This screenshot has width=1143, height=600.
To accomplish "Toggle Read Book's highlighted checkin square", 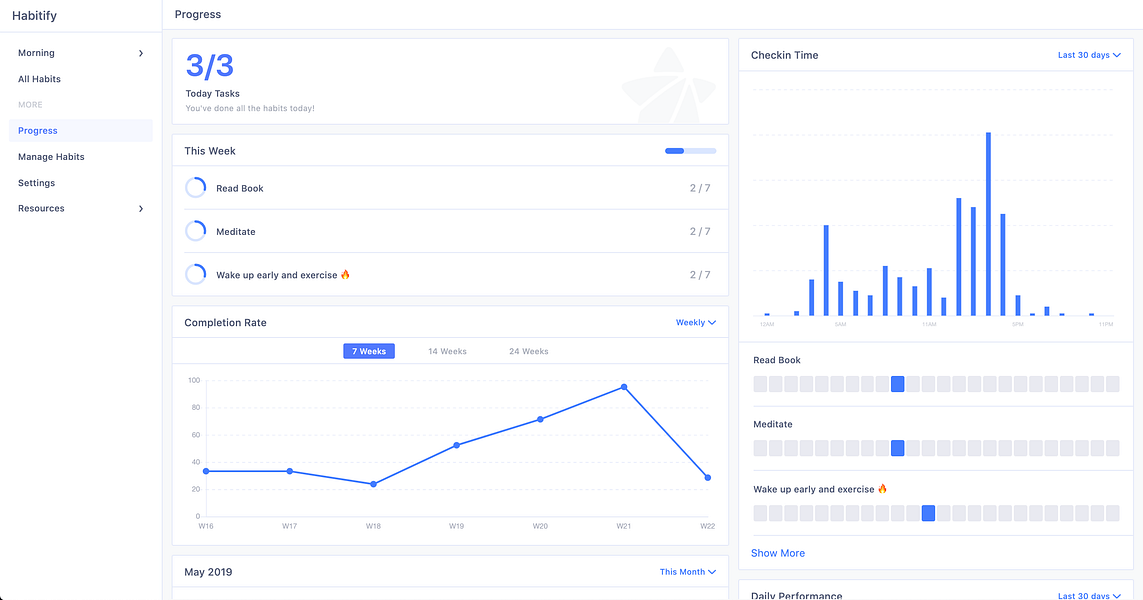I will coord(897,383).
